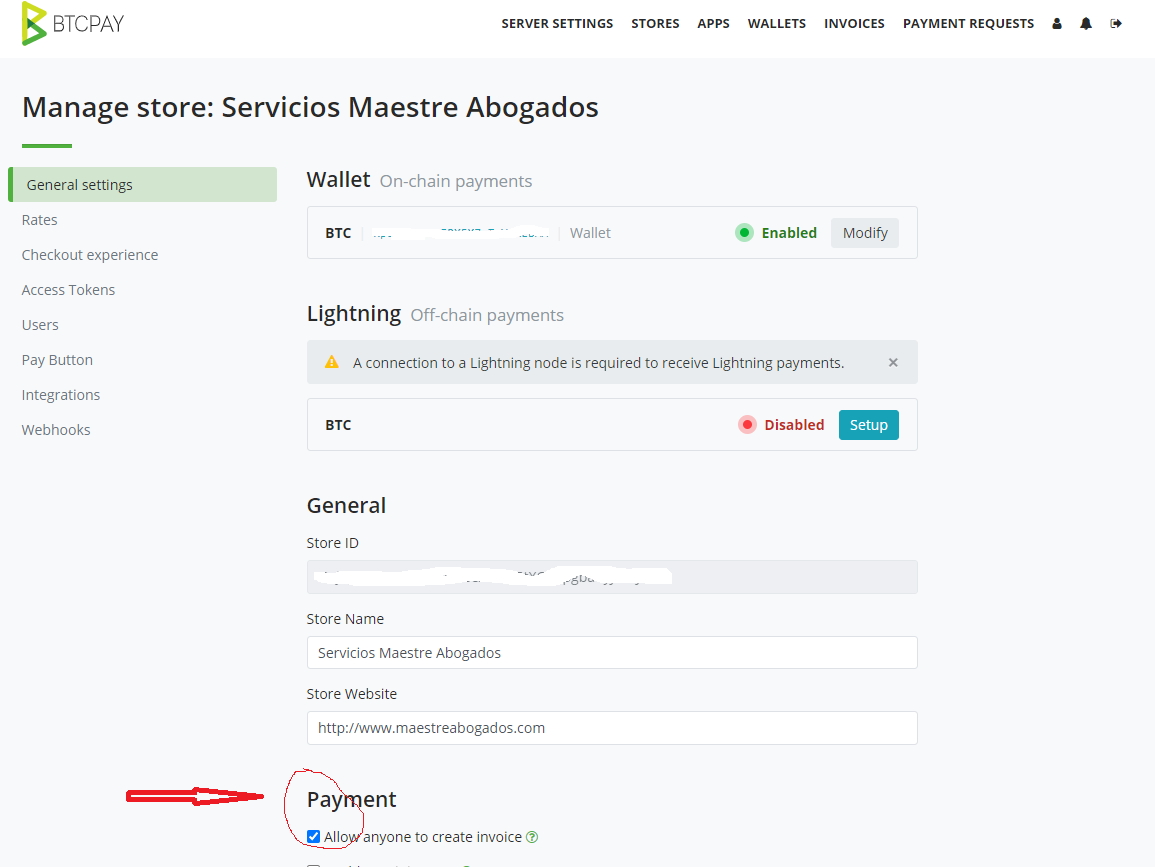Click the help icon beside Allow anyone to create invoice
1155x867 pixels.
click(x=532, y=837)
